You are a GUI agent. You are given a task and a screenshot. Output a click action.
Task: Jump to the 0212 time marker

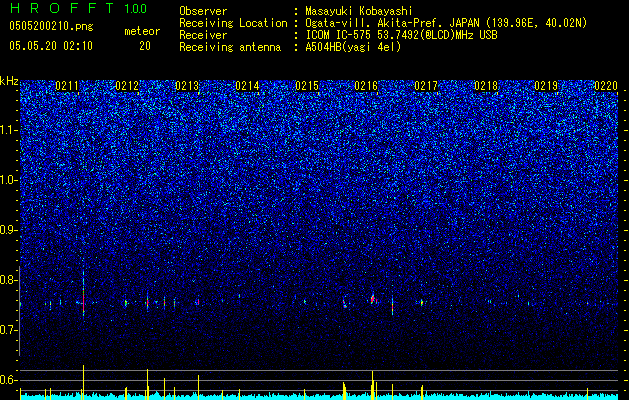(127, 86)
